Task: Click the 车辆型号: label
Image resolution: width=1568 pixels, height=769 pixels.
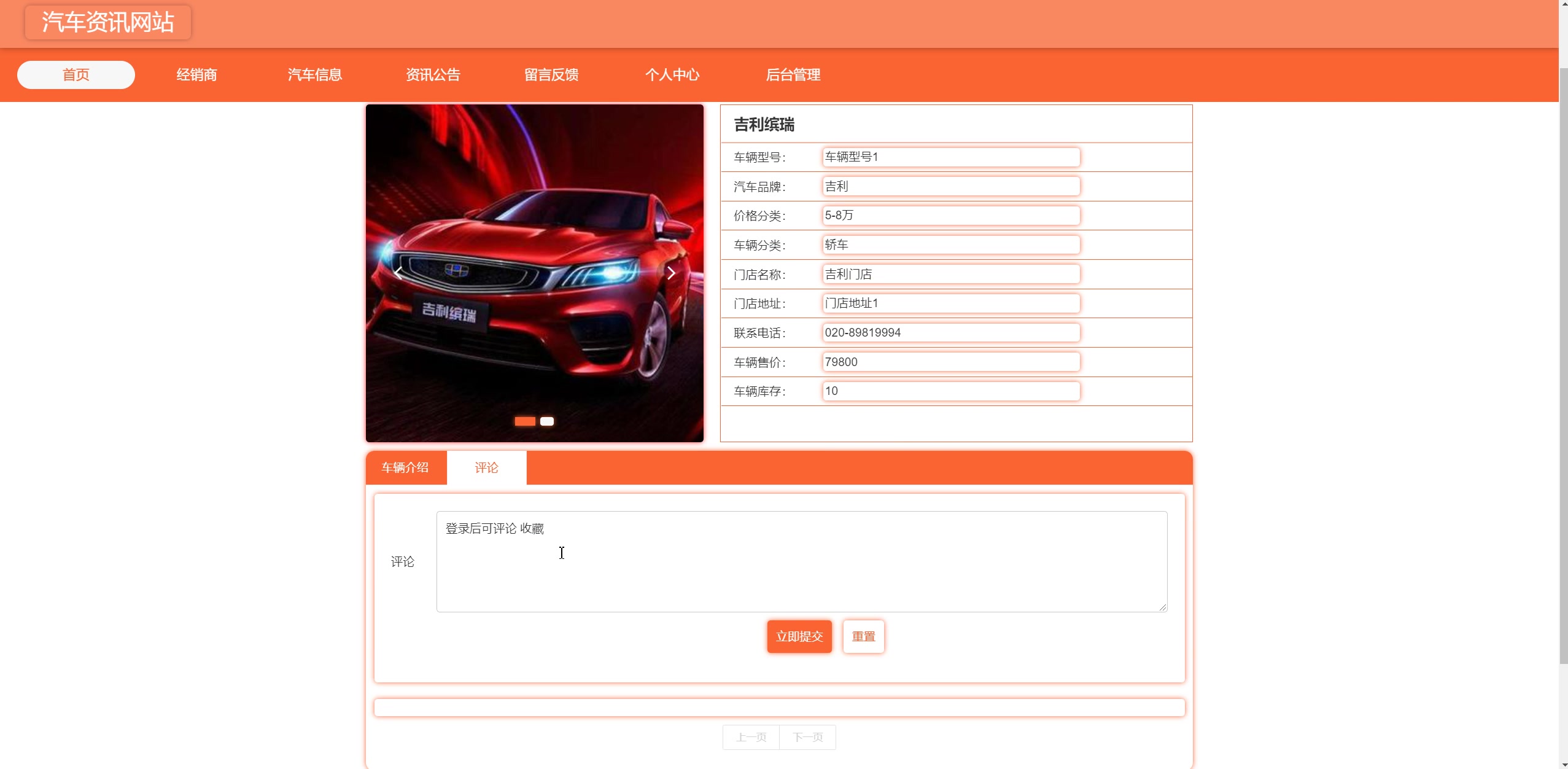Action: pos(760,157)
